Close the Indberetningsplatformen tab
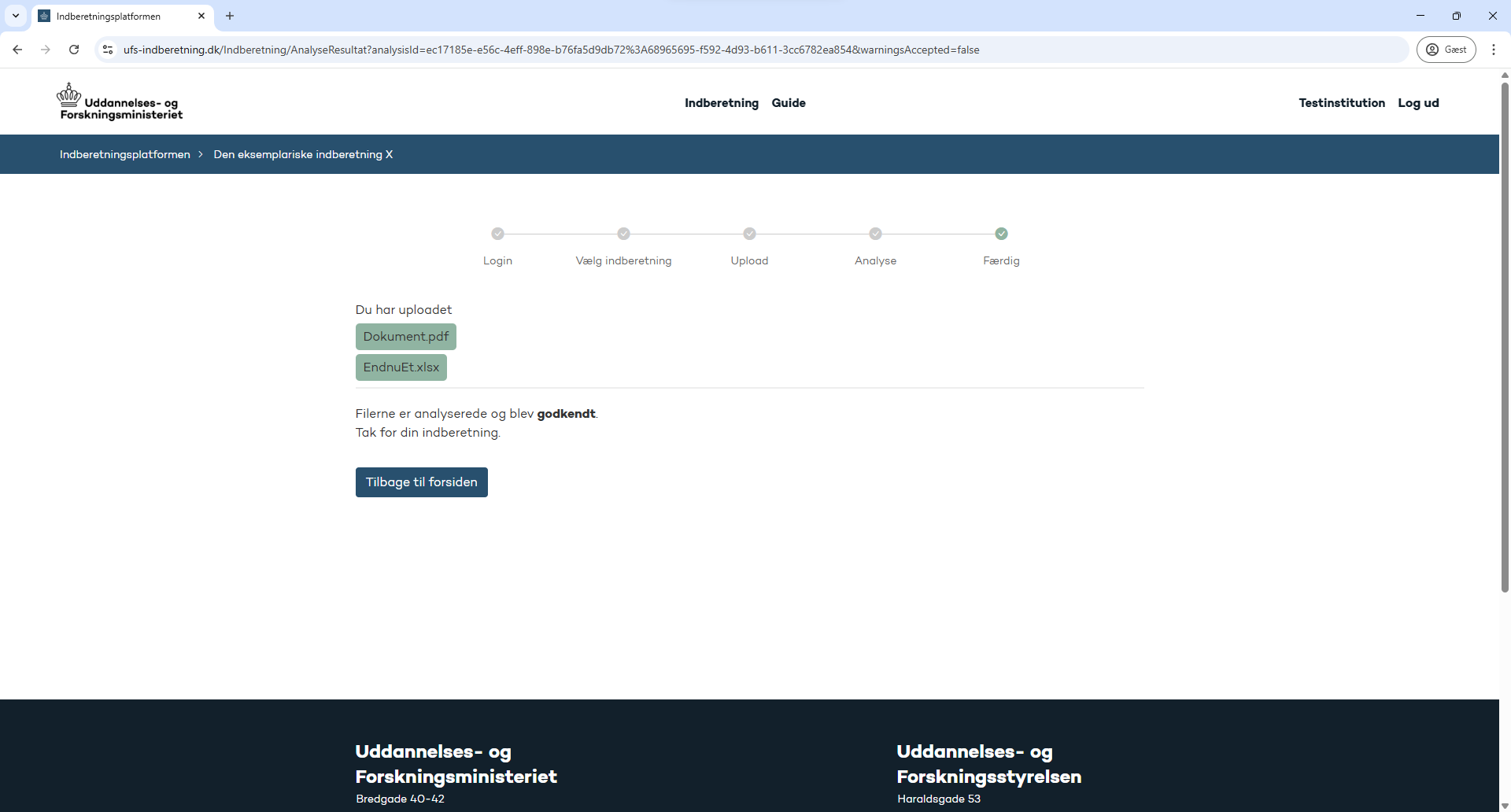The height and width of the screenshot is (812, 1511). pos(201,16)
